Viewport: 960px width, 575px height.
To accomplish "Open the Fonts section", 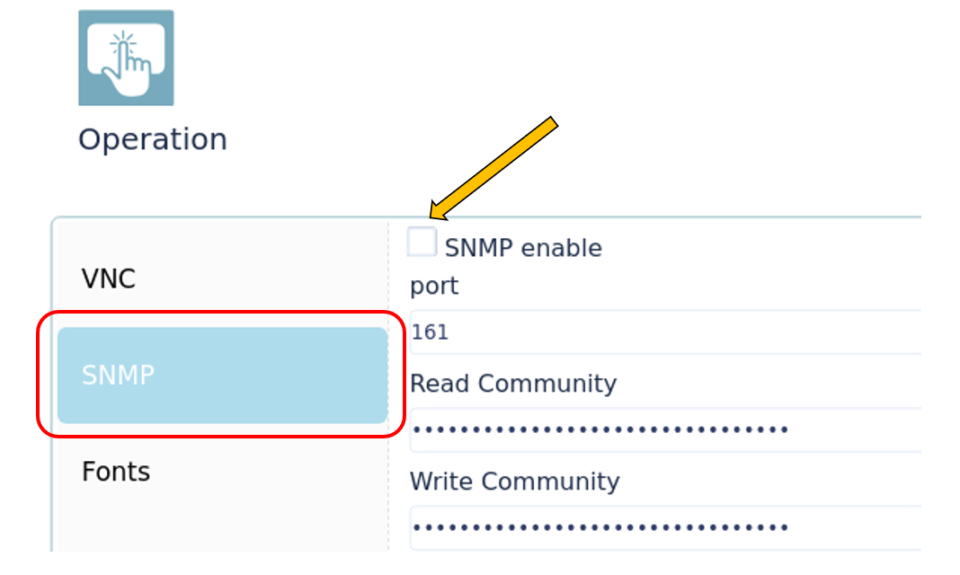I will pos(116,472).
